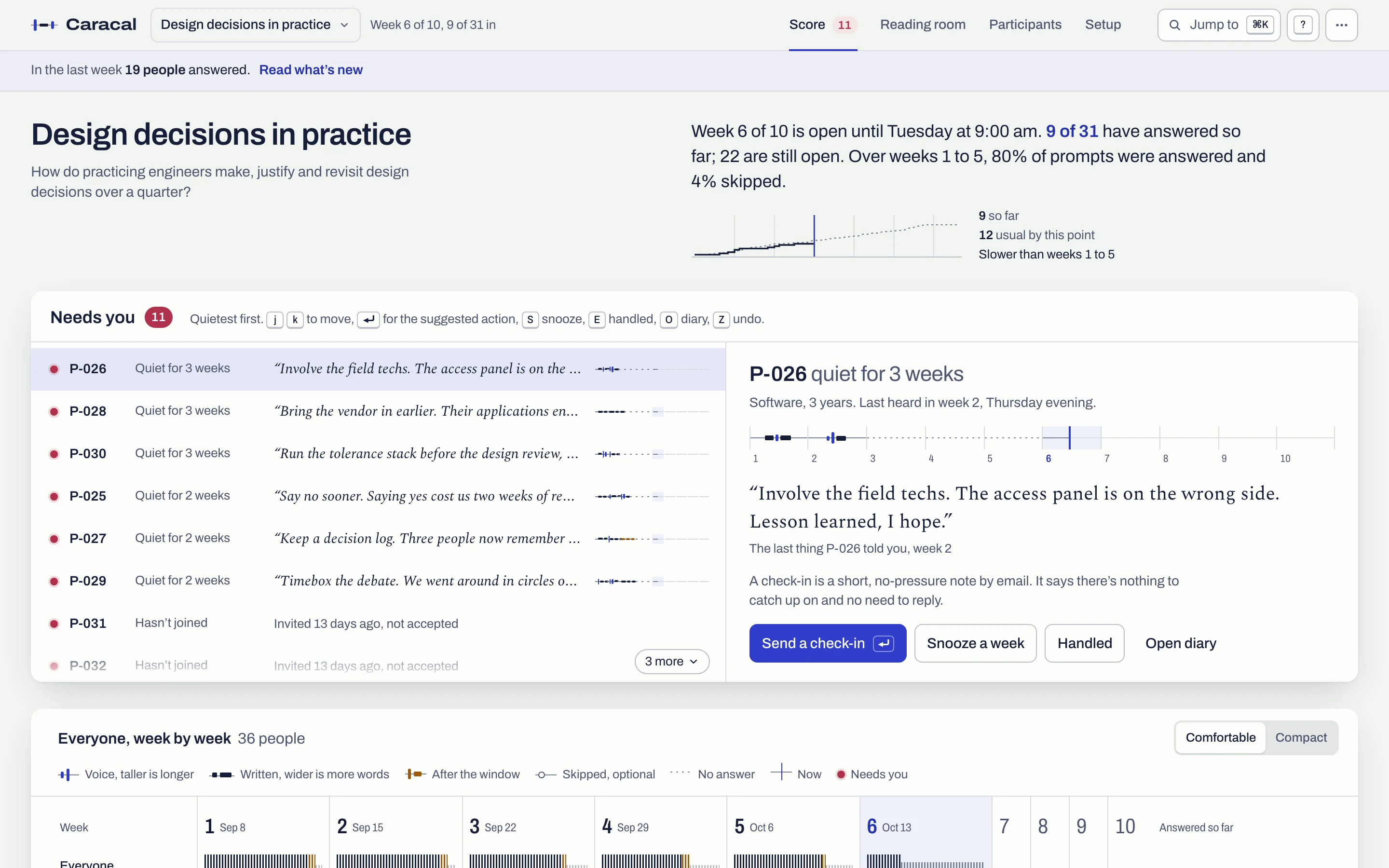Select the P-032 Hasn't joined row
Screen dimensions: 1389x868
tap(378, 666)
